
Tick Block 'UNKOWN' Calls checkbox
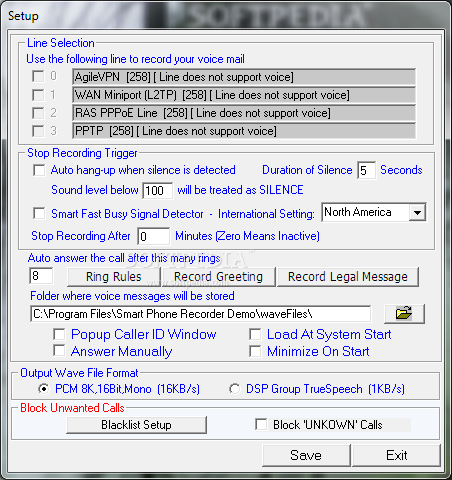coord(261,424)
